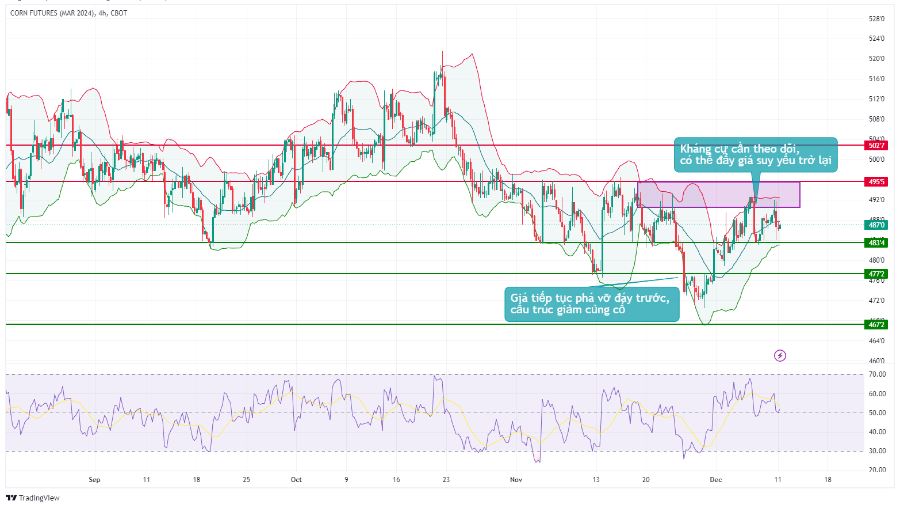Click the 30.00 level on RSI scale

point(878,450)
